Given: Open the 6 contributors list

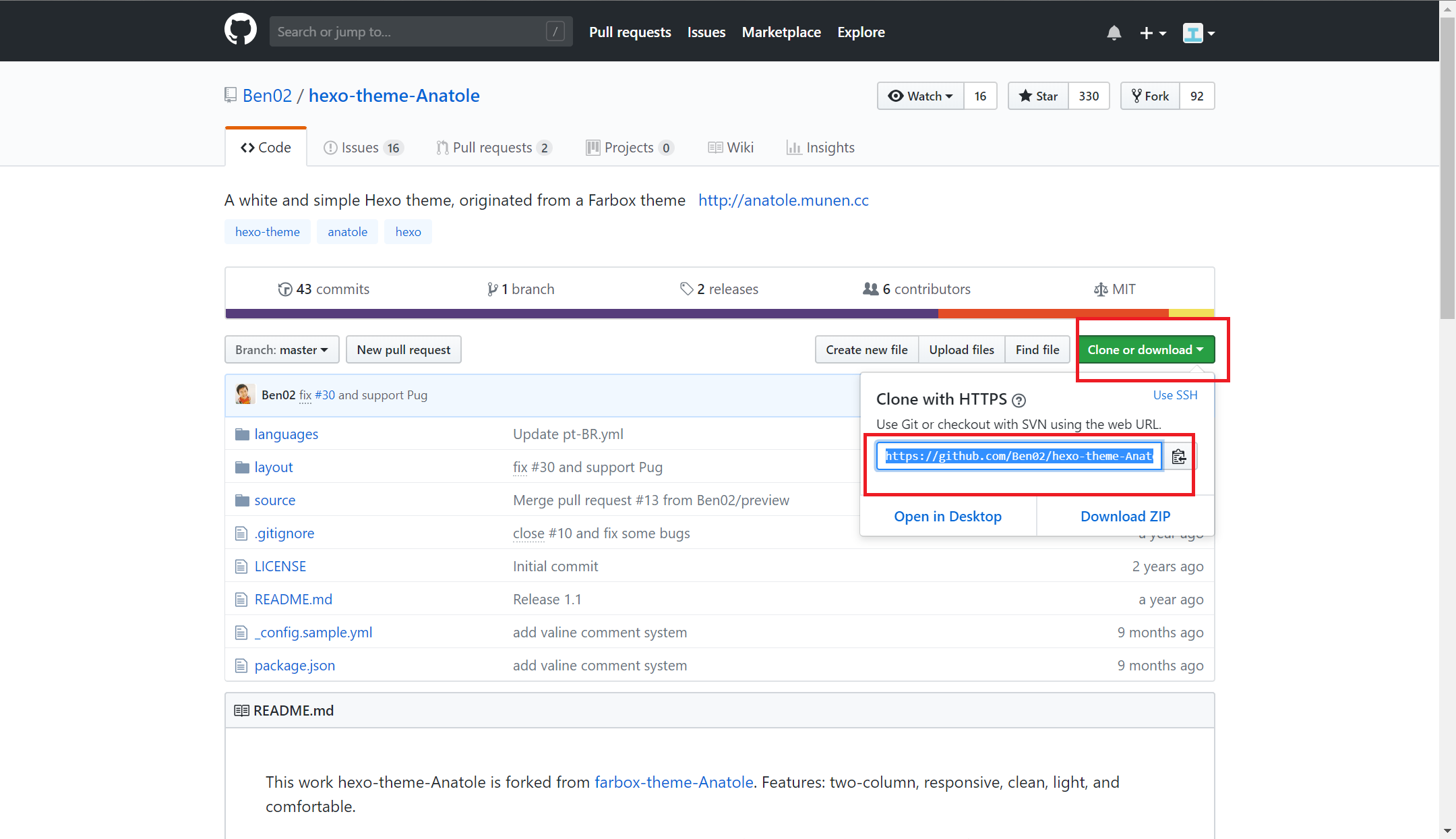Looking at the screenshot, I should [x=917, y=289].
